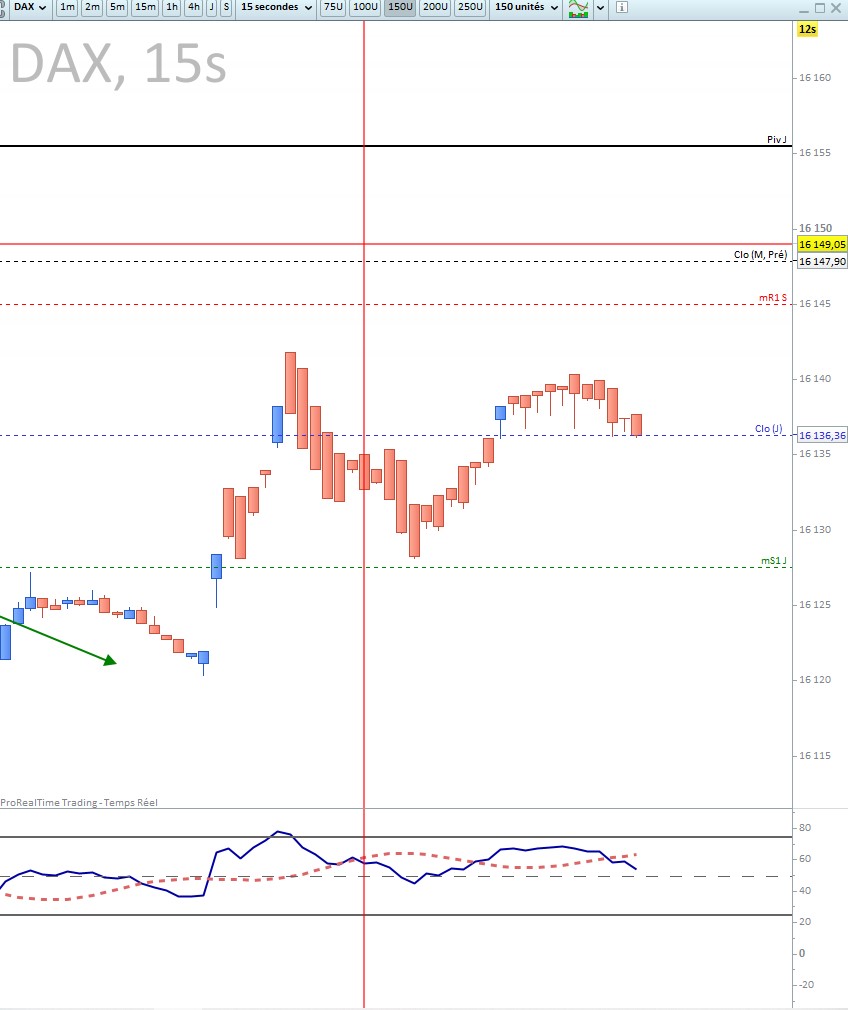Select the Piv J pivot line label
This screenshot has height=1010, width=848.
[x=776, y=139]
